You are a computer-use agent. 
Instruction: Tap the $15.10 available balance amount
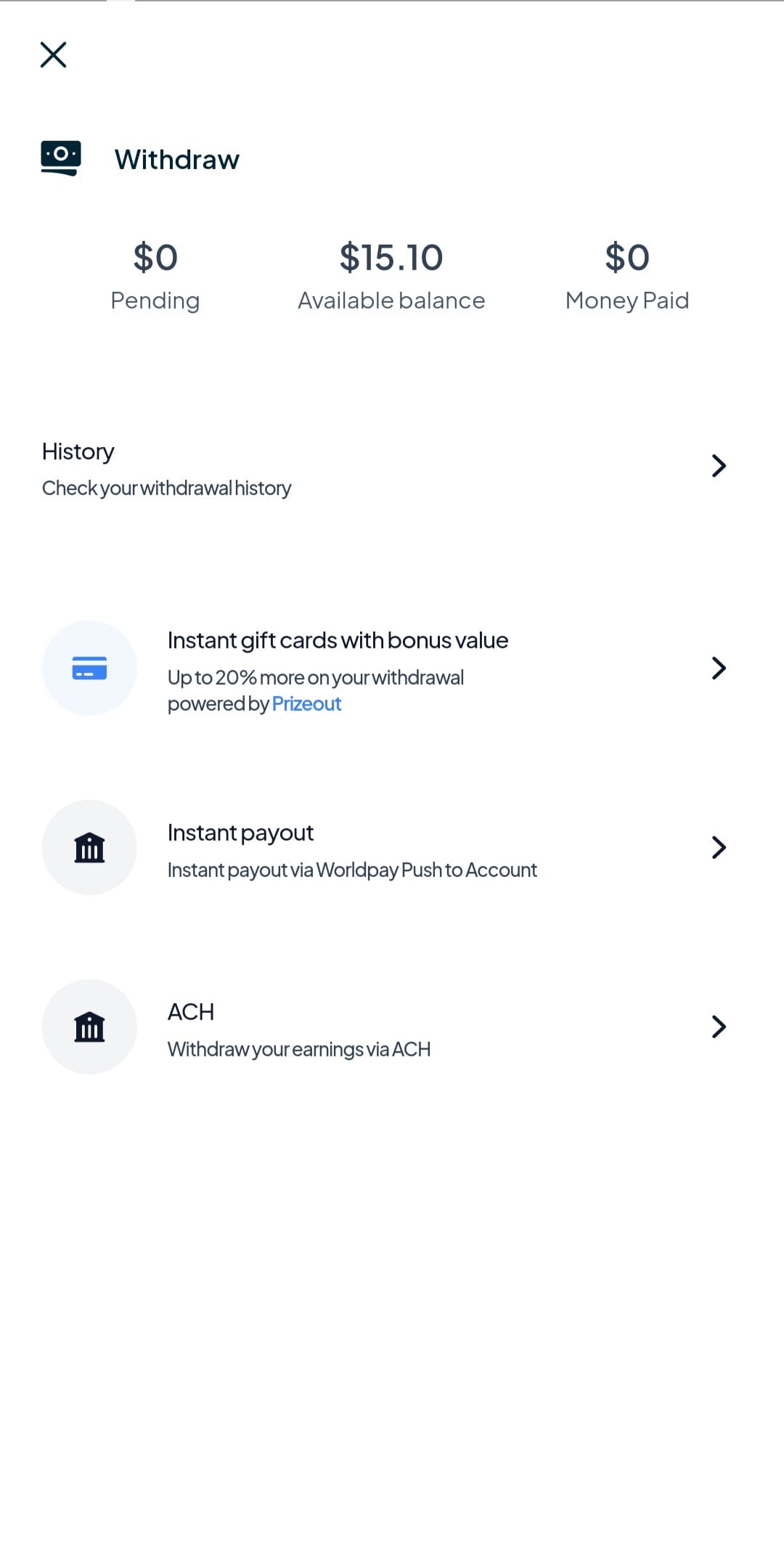(x=391, y=258)
